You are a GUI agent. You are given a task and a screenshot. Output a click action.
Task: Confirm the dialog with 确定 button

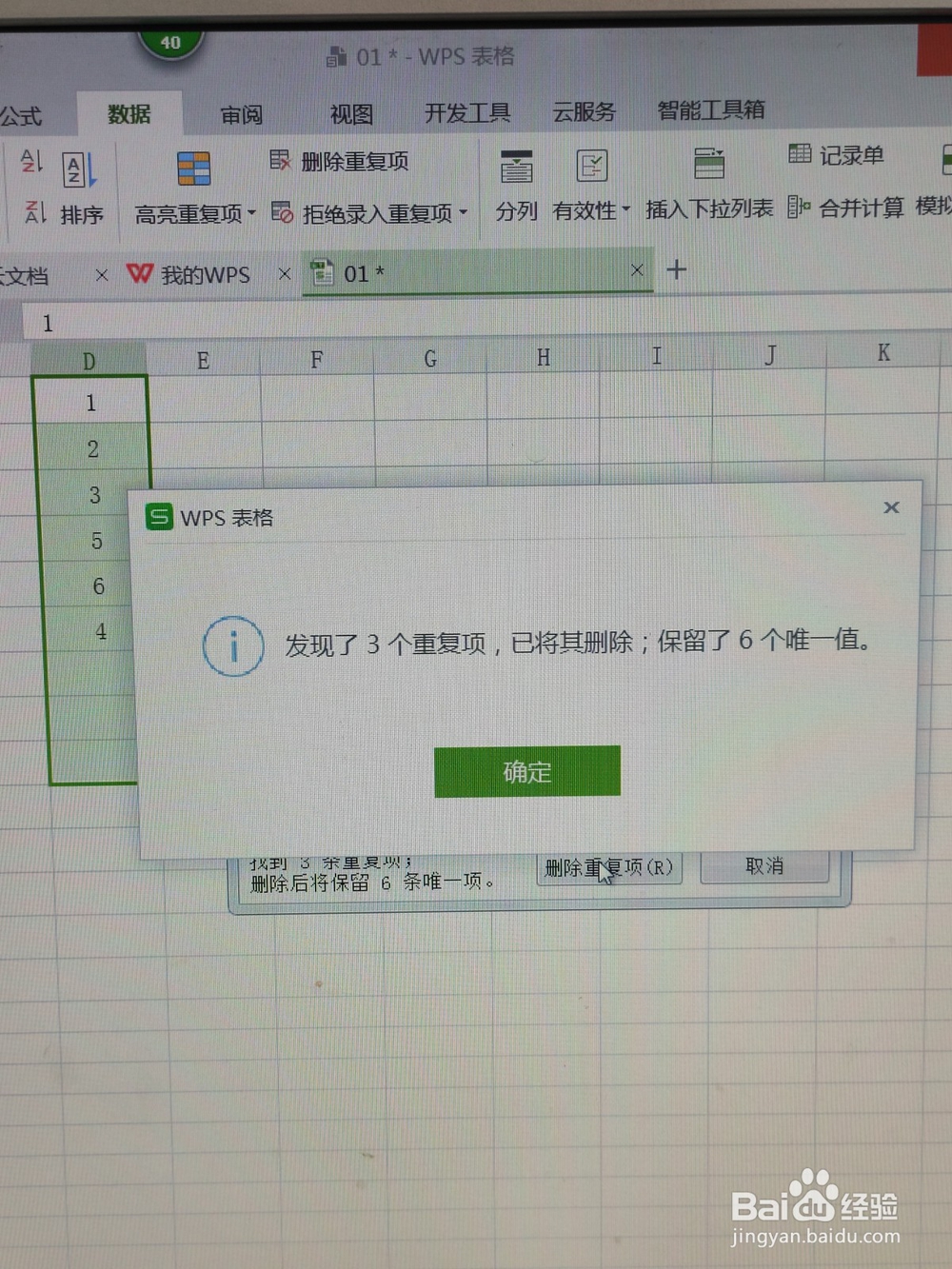527,771
